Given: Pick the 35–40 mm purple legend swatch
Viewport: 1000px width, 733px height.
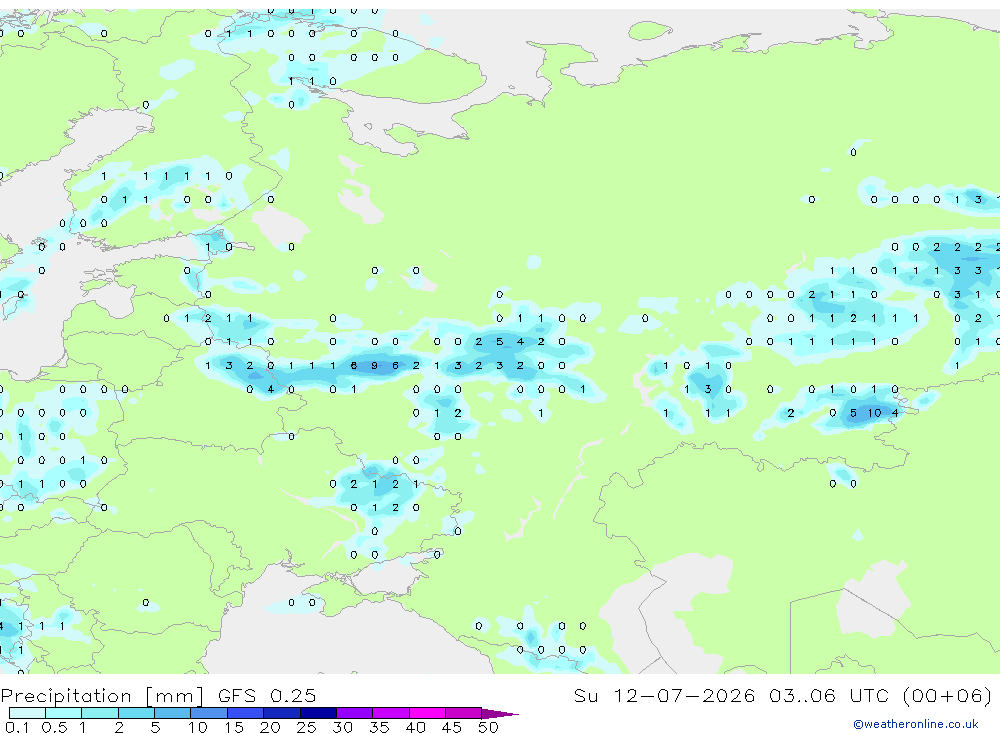Looking at the screenshot, I should click(391, 713).
